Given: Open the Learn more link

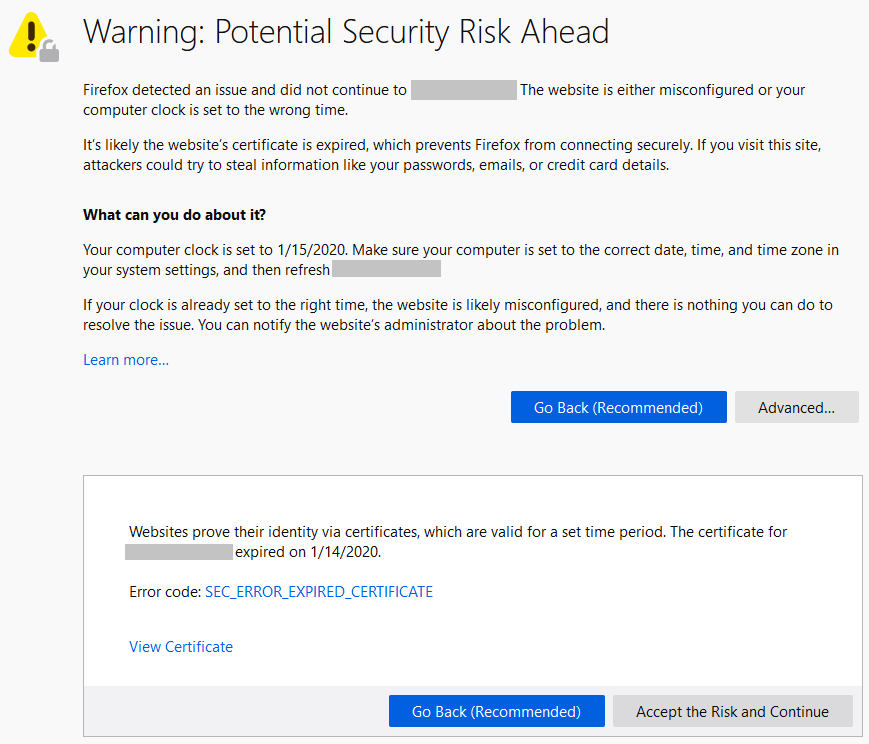Looking at the screenshot, I should (126, 360).
